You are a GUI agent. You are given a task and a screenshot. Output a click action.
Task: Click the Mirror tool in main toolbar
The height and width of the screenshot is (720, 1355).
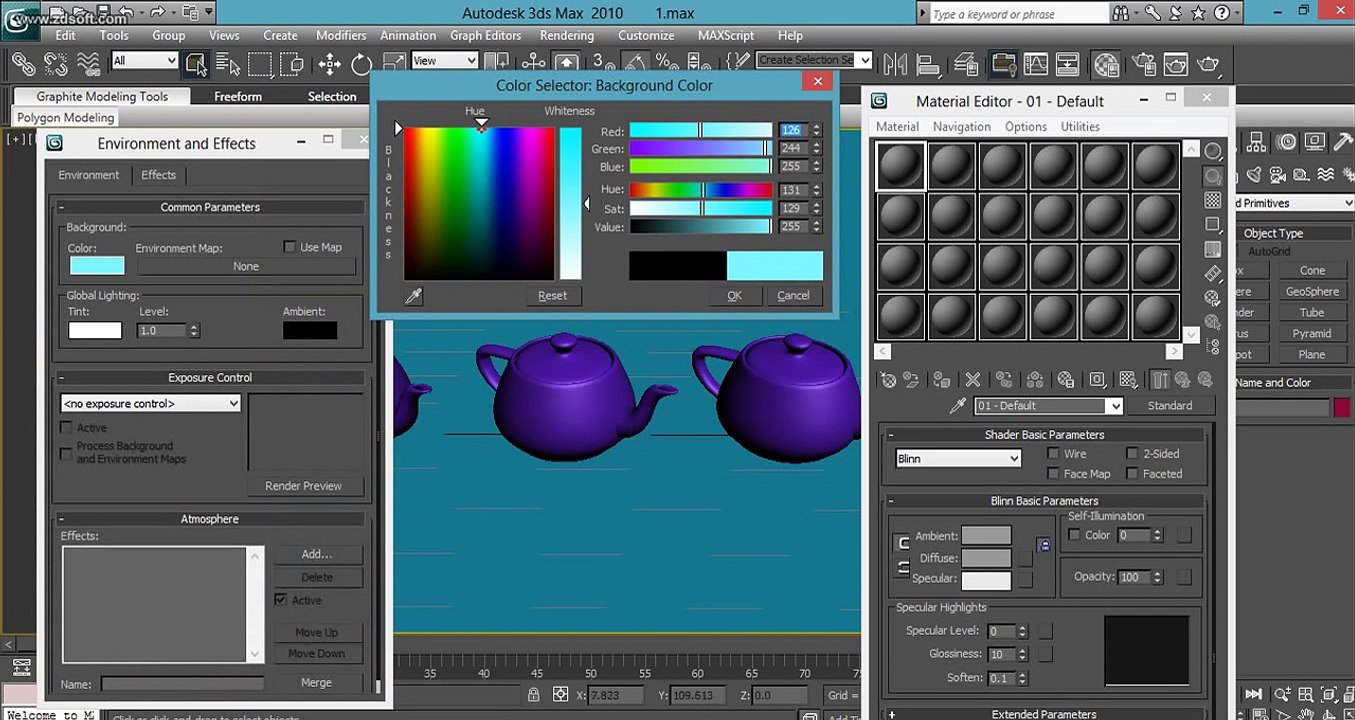click(895, 64)
